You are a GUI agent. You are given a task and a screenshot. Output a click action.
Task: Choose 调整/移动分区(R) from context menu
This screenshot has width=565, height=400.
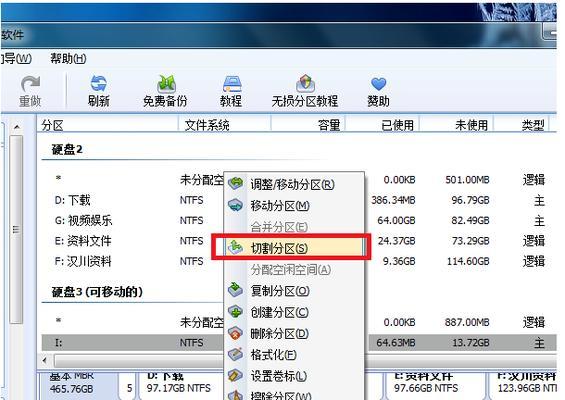294,184
